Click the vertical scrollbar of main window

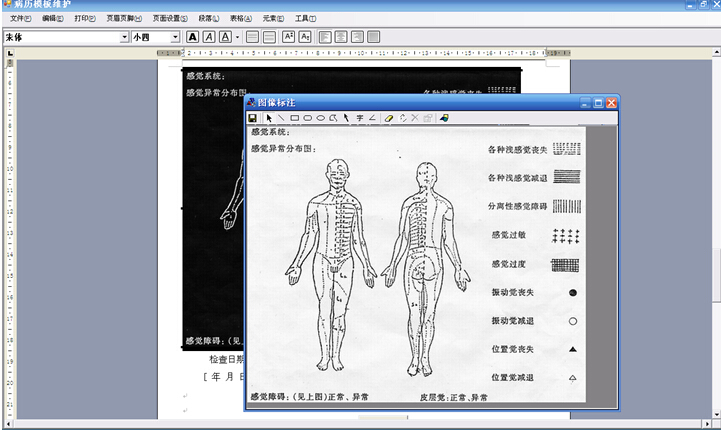pos(716,275)
